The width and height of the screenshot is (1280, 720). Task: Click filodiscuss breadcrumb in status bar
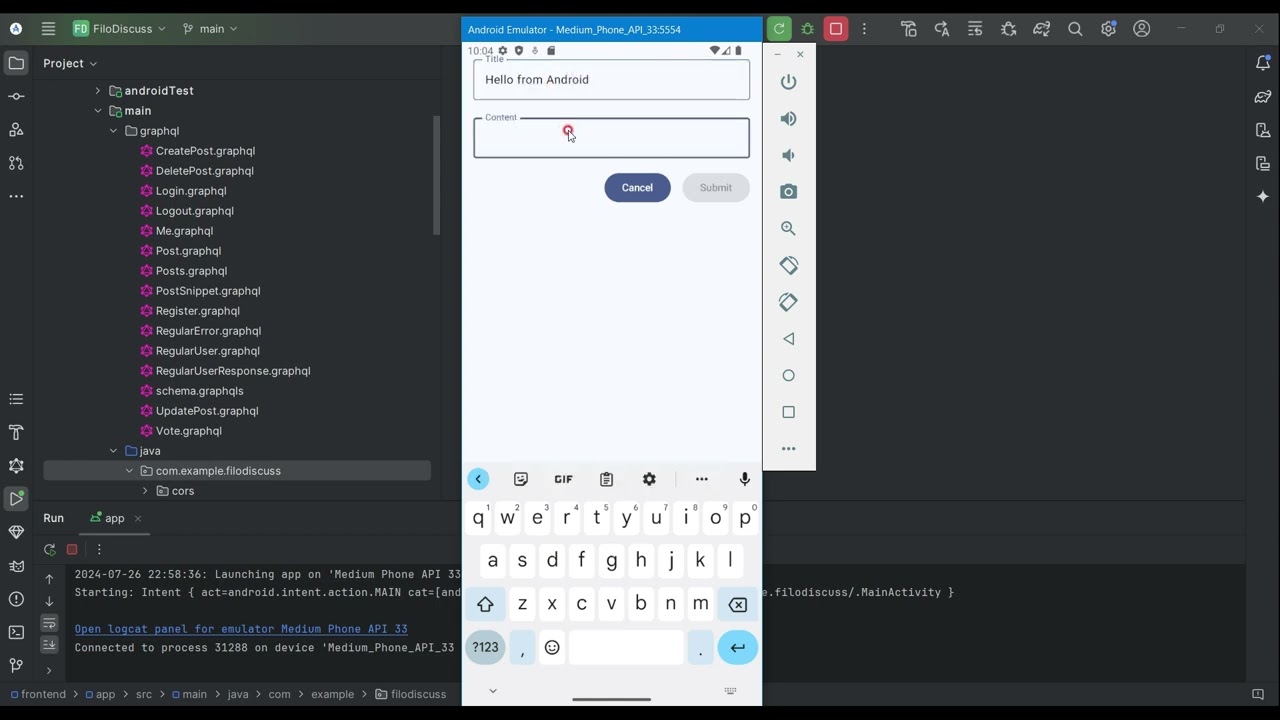411,694
